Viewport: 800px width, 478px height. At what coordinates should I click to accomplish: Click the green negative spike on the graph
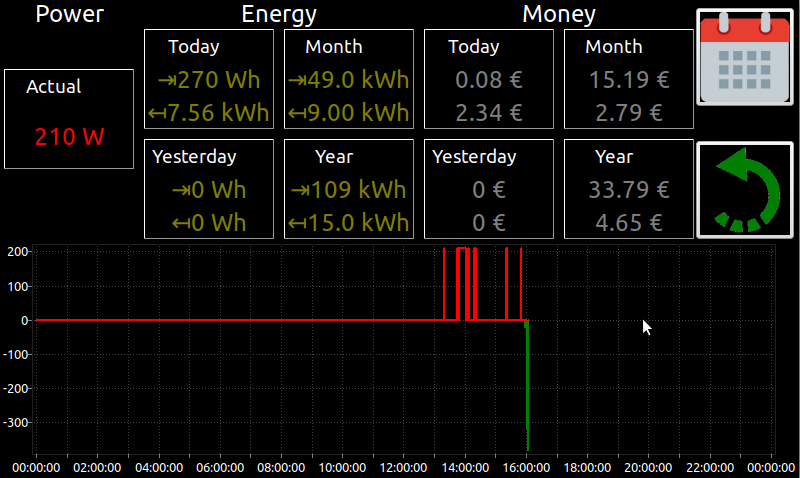tap(527, 385)
